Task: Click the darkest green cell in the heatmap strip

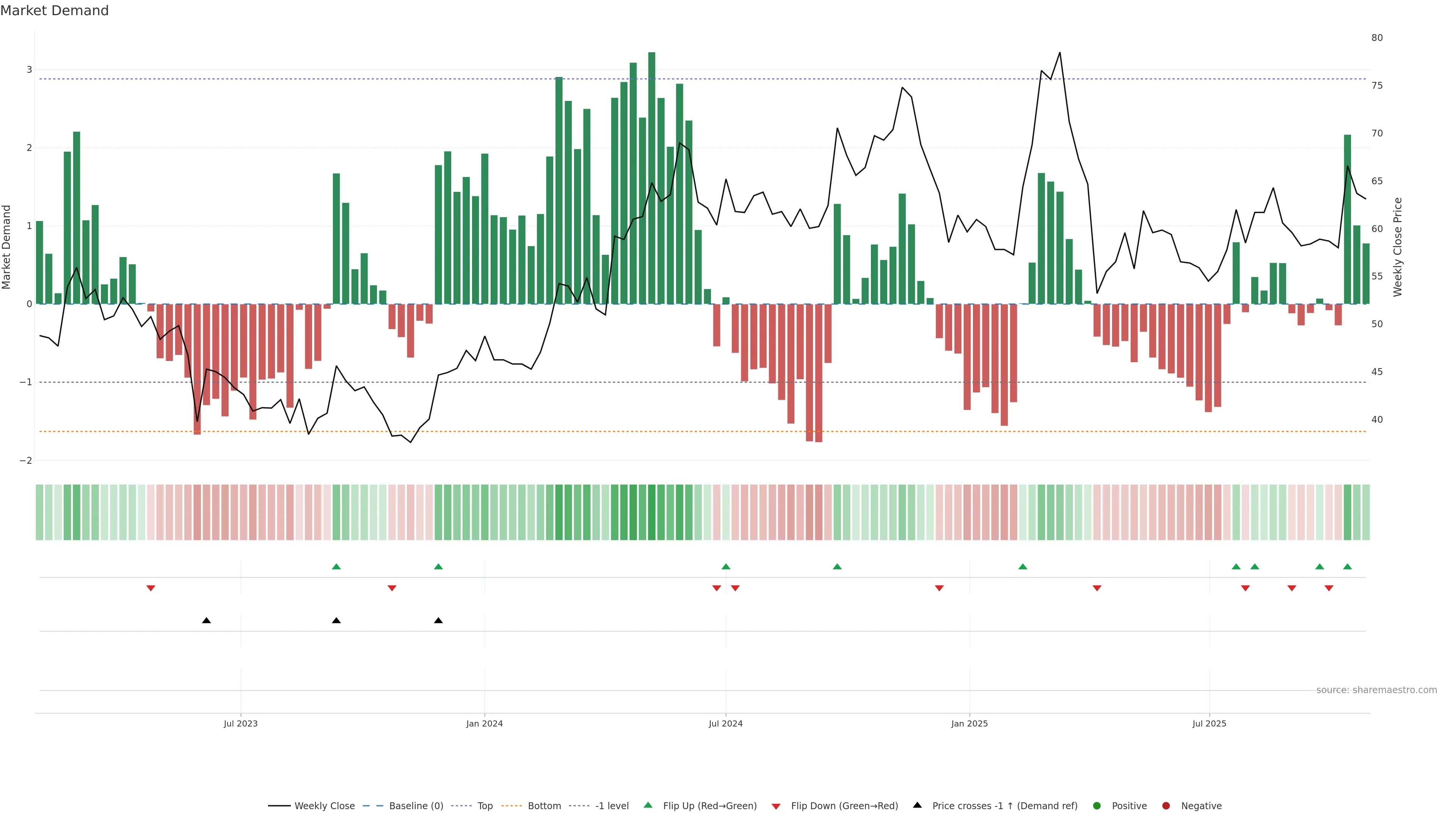Action: click(x=652, y=512)
